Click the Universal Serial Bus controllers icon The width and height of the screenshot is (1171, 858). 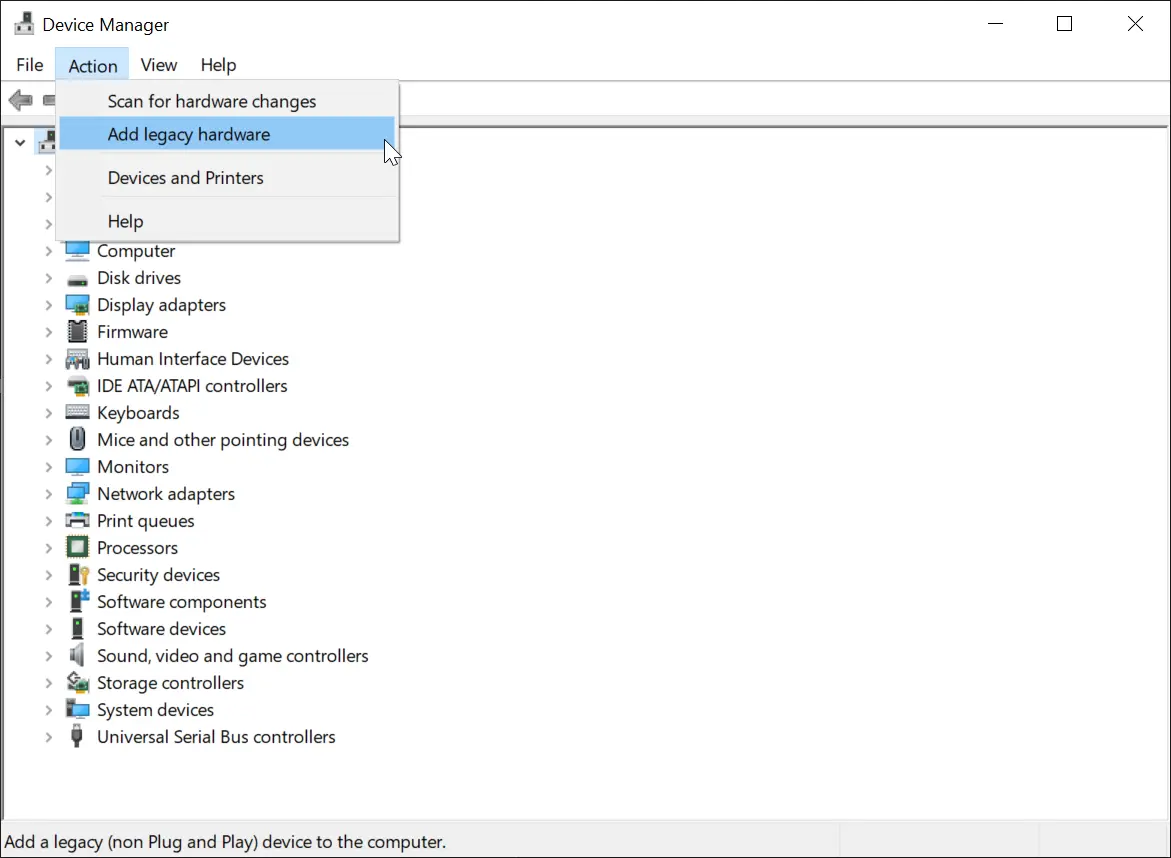pyautogui.click(x=76, y=736)
